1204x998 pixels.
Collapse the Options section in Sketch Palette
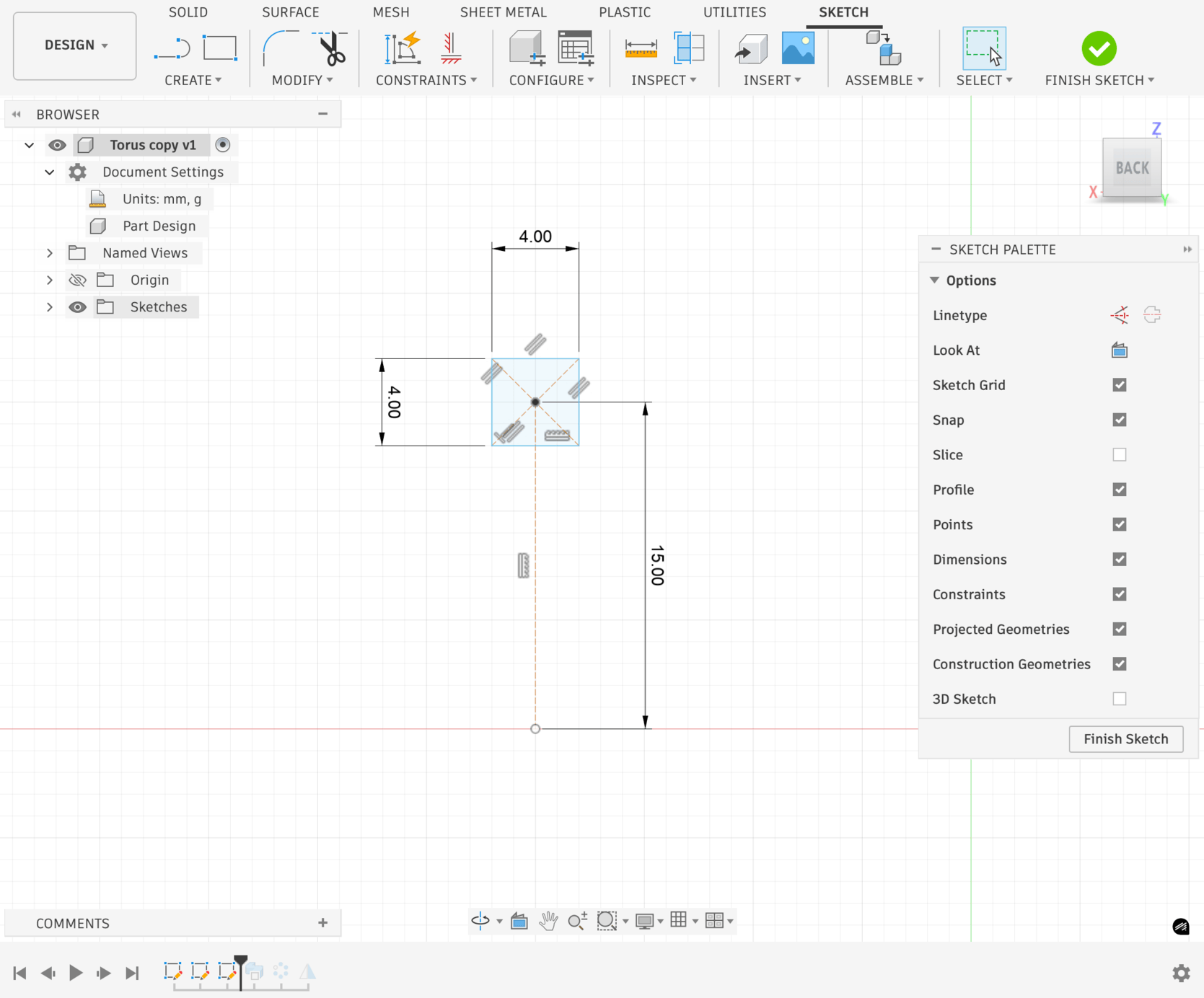tap(934, 281)
